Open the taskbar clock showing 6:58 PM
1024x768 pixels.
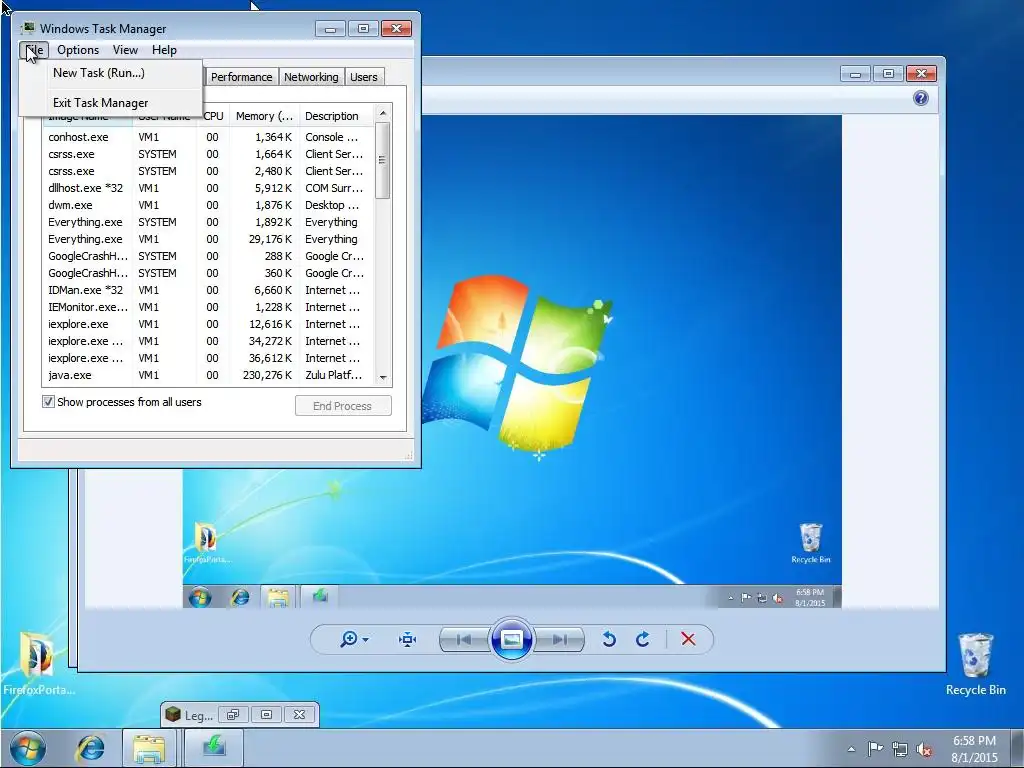tap(974, 749)
